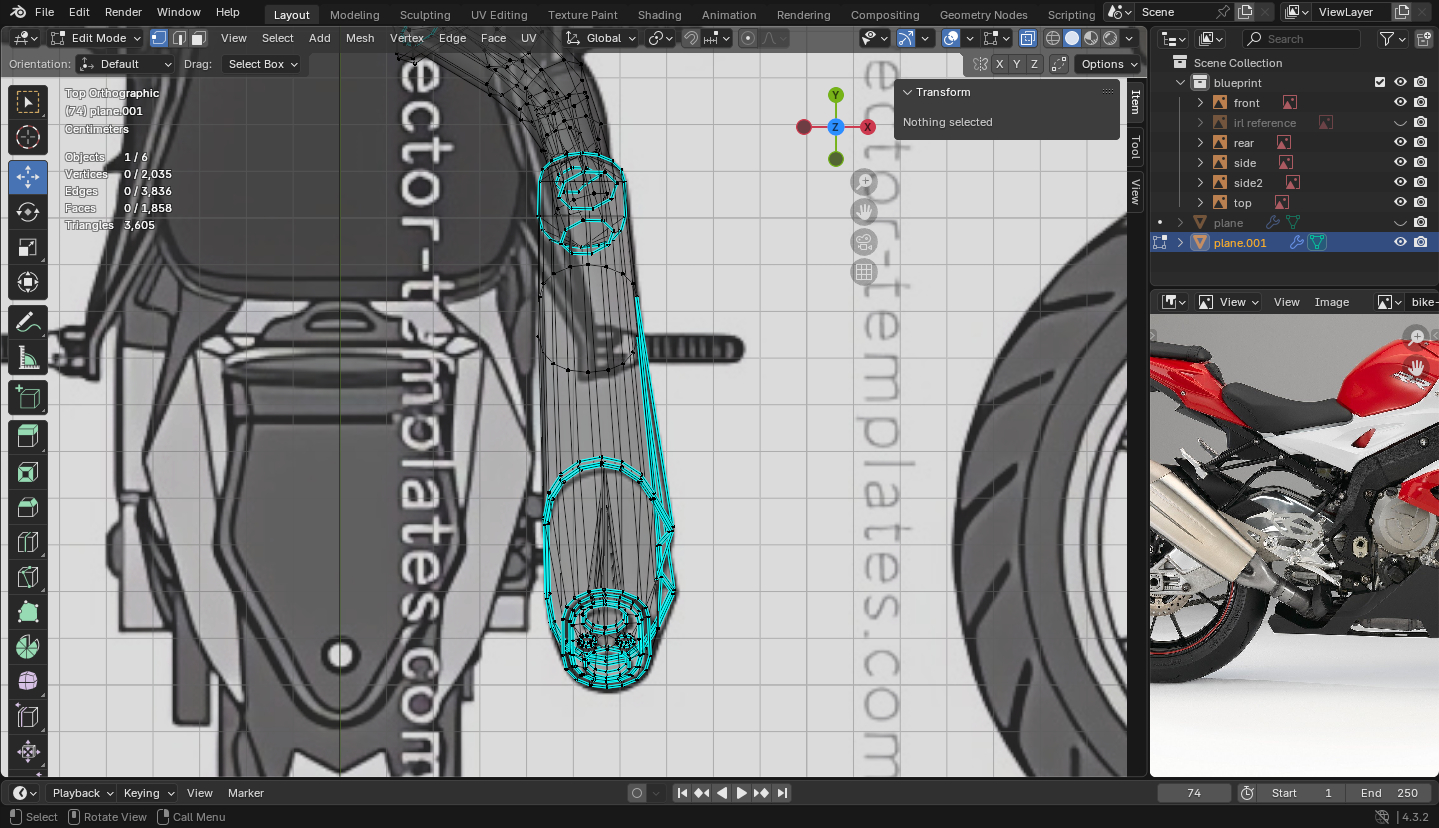Expand the top object in outliner

1201,203
